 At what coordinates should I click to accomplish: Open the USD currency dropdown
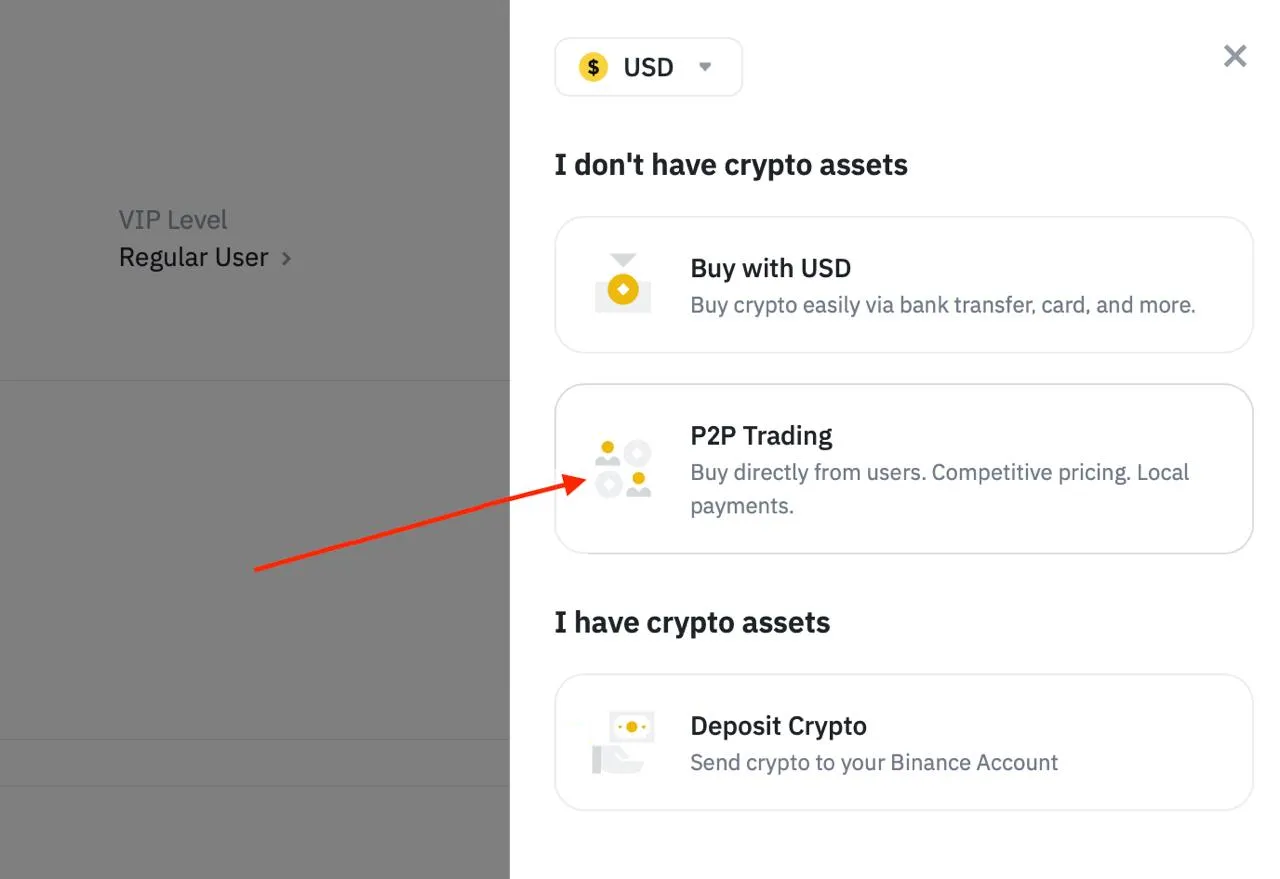point(648,67)
